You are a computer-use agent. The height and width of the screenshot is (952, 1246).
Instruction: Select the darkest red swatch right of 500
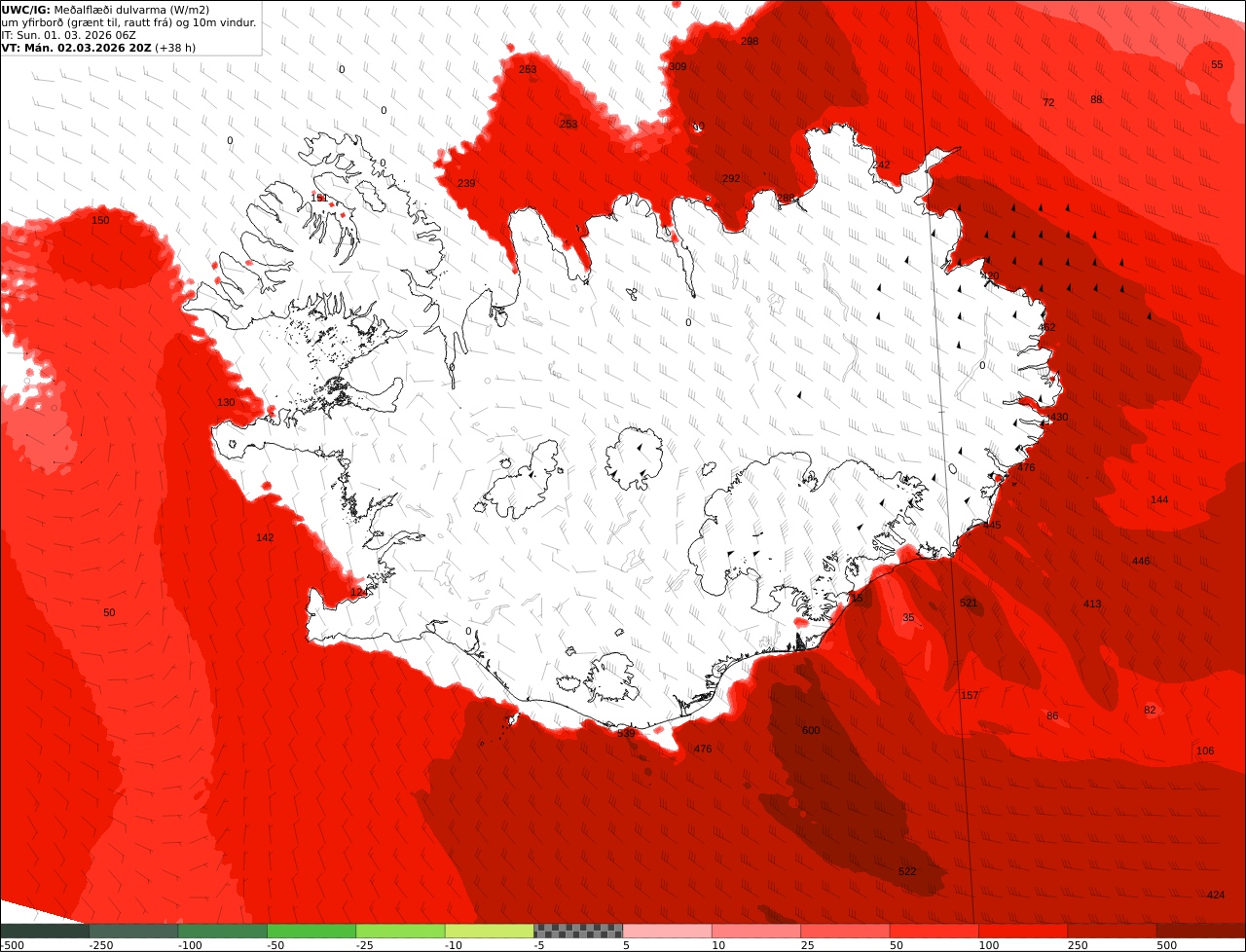(1201, 931)
